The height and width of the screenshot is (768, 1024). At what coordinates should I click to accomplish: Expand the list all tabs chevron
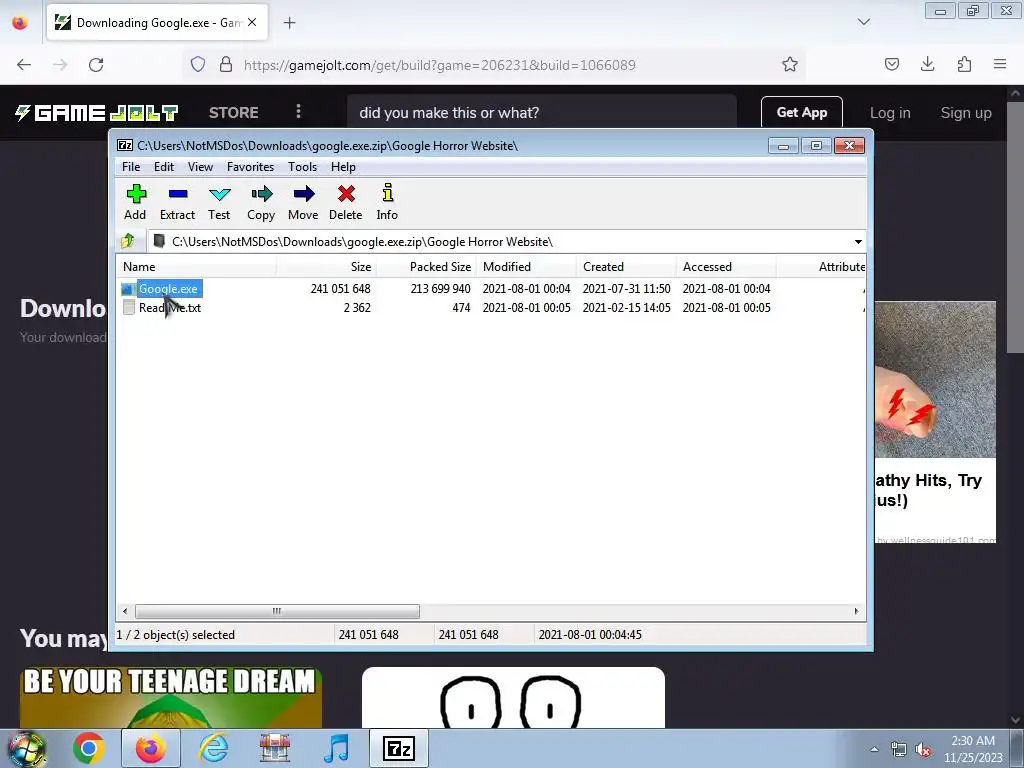[x=863, y=22]
